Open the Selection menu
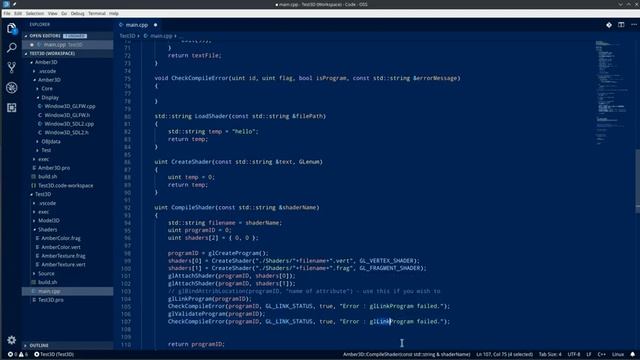The width and height of the screenshot is (640, 360). [x=35, y=13]
